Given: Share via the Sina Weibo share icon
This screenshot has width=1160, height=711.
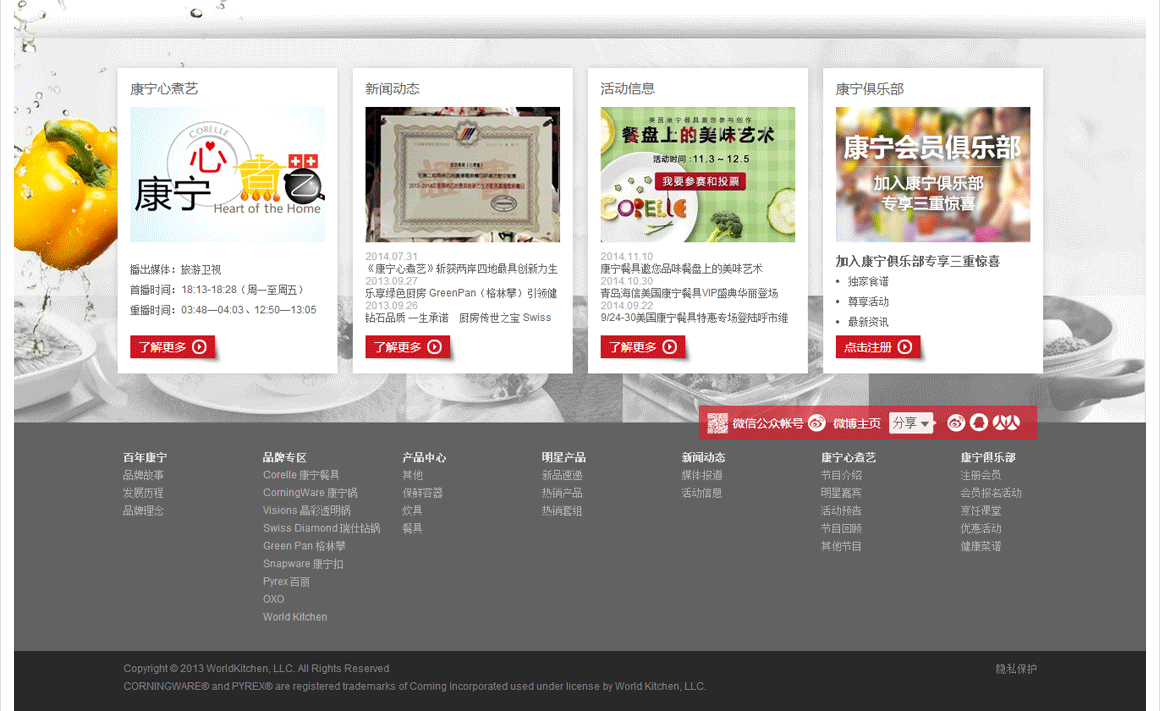Looking at the screenshot, I should click(956, 422).
